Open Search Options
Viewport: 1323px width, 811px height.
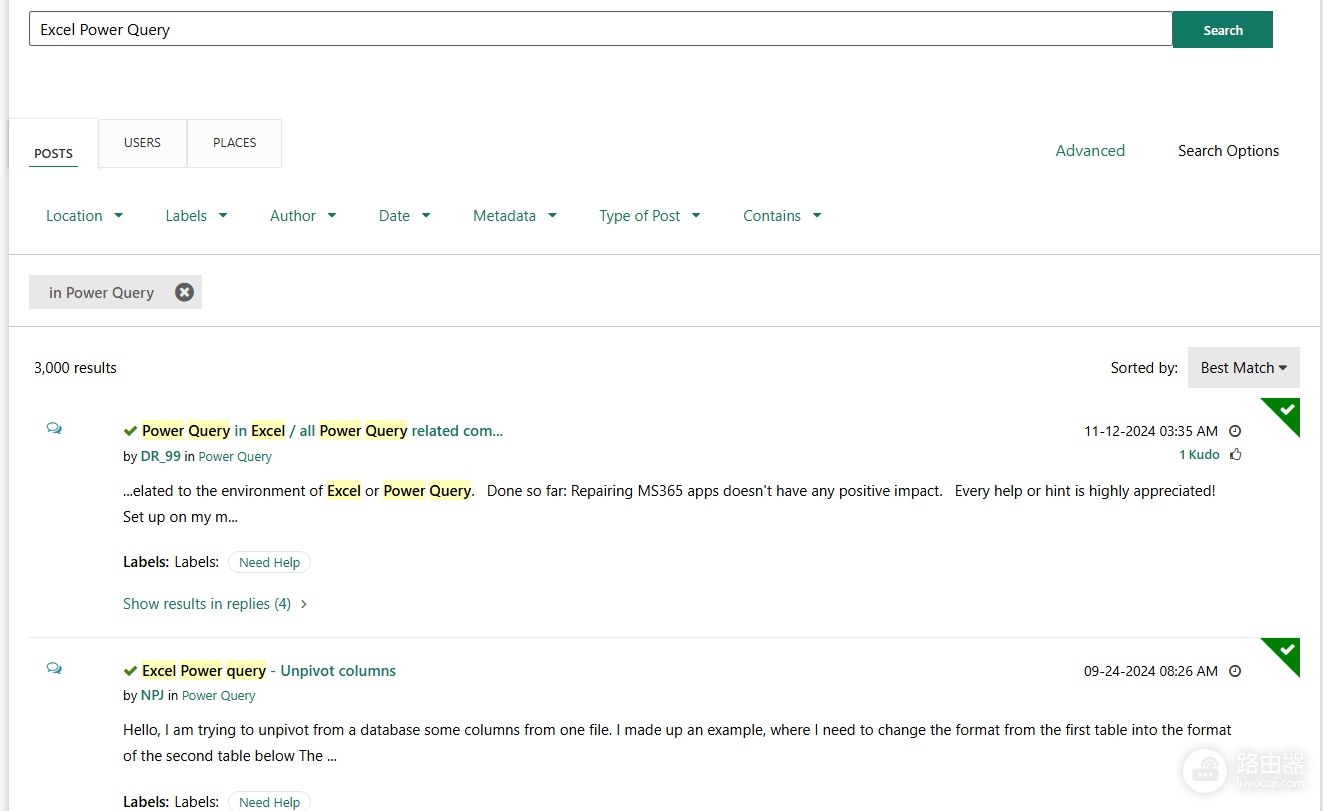coord(1228,151)
